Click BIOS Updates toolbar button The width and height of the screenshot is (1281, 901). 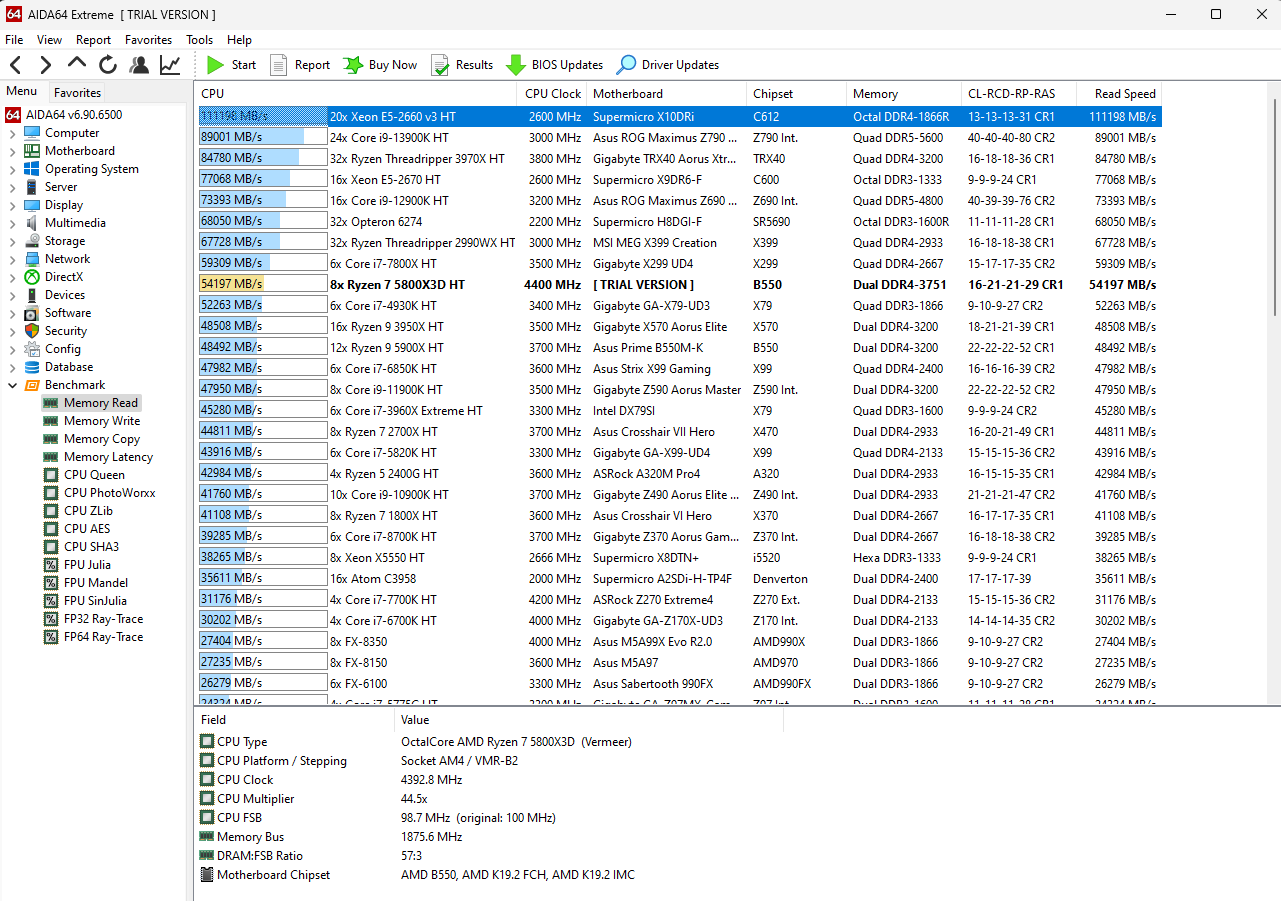(555, 65)
